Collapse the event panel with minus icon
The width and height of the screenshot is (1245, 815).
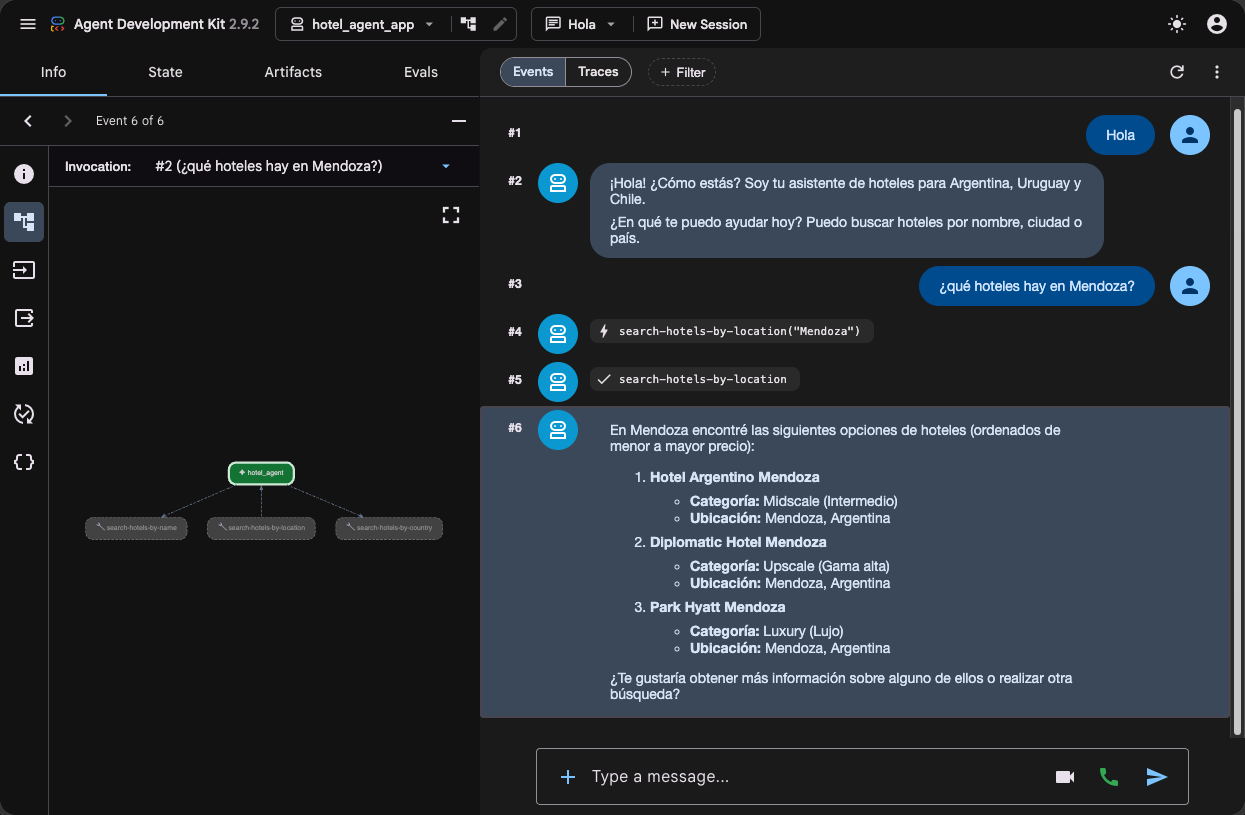[459, 121]
